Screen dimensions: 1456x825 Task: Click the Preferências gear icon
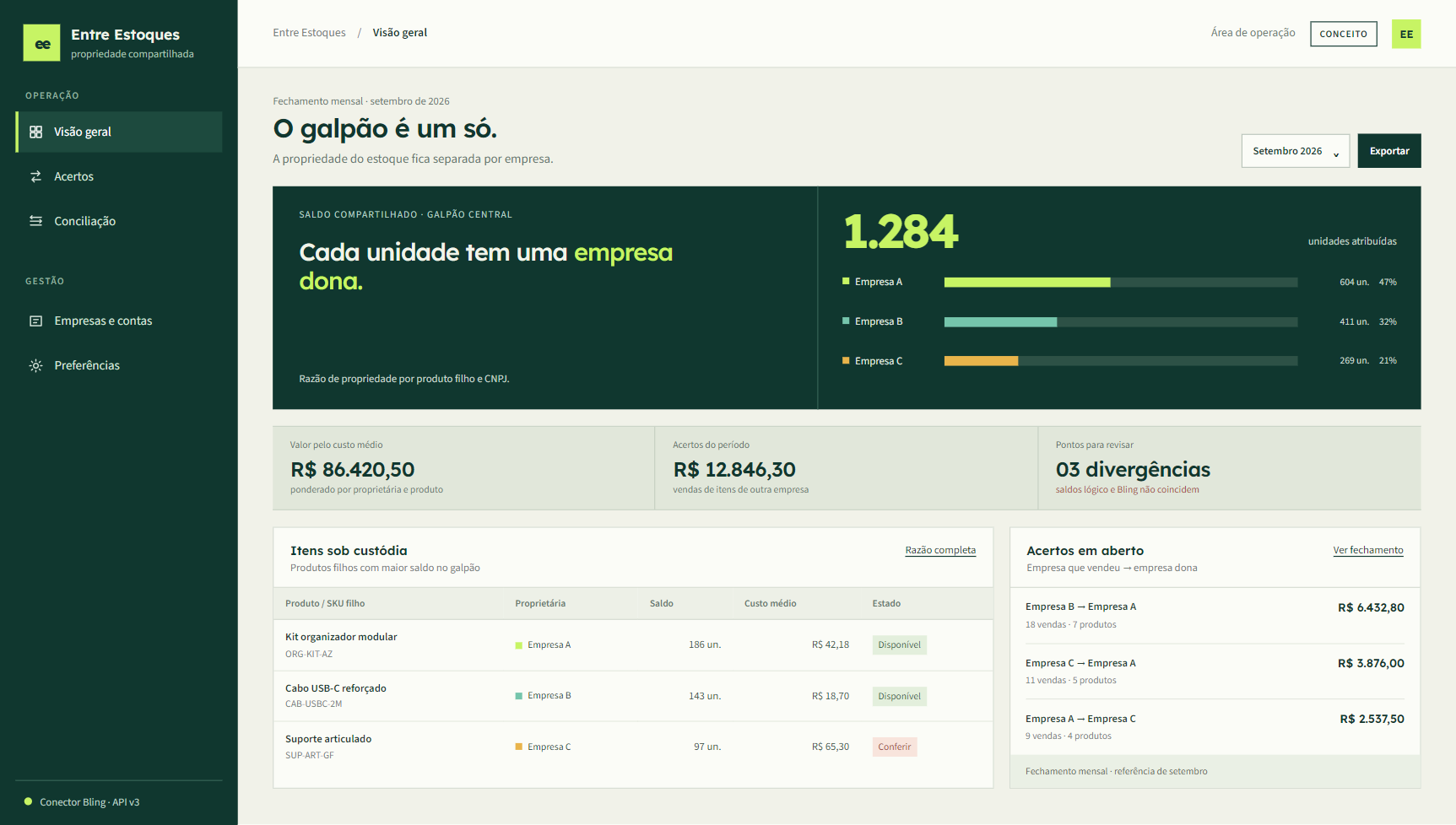[35, 365]
